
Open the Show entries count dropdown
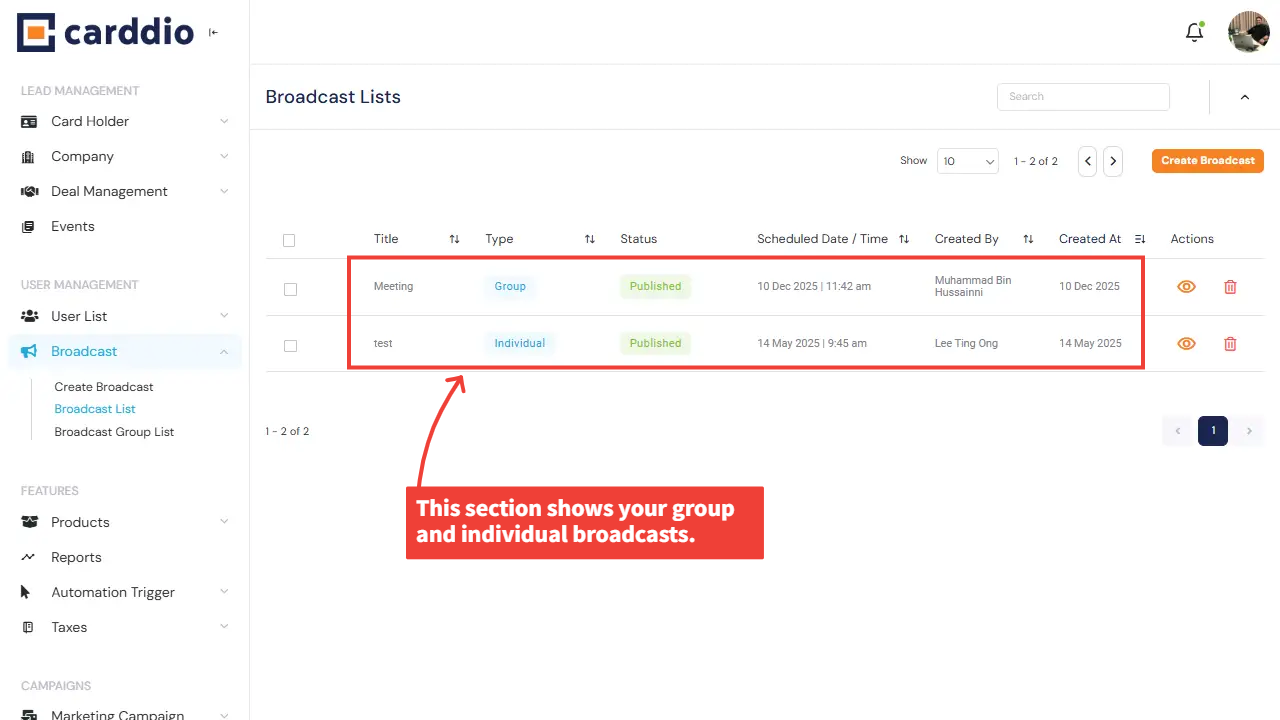(x=967, y=160)
